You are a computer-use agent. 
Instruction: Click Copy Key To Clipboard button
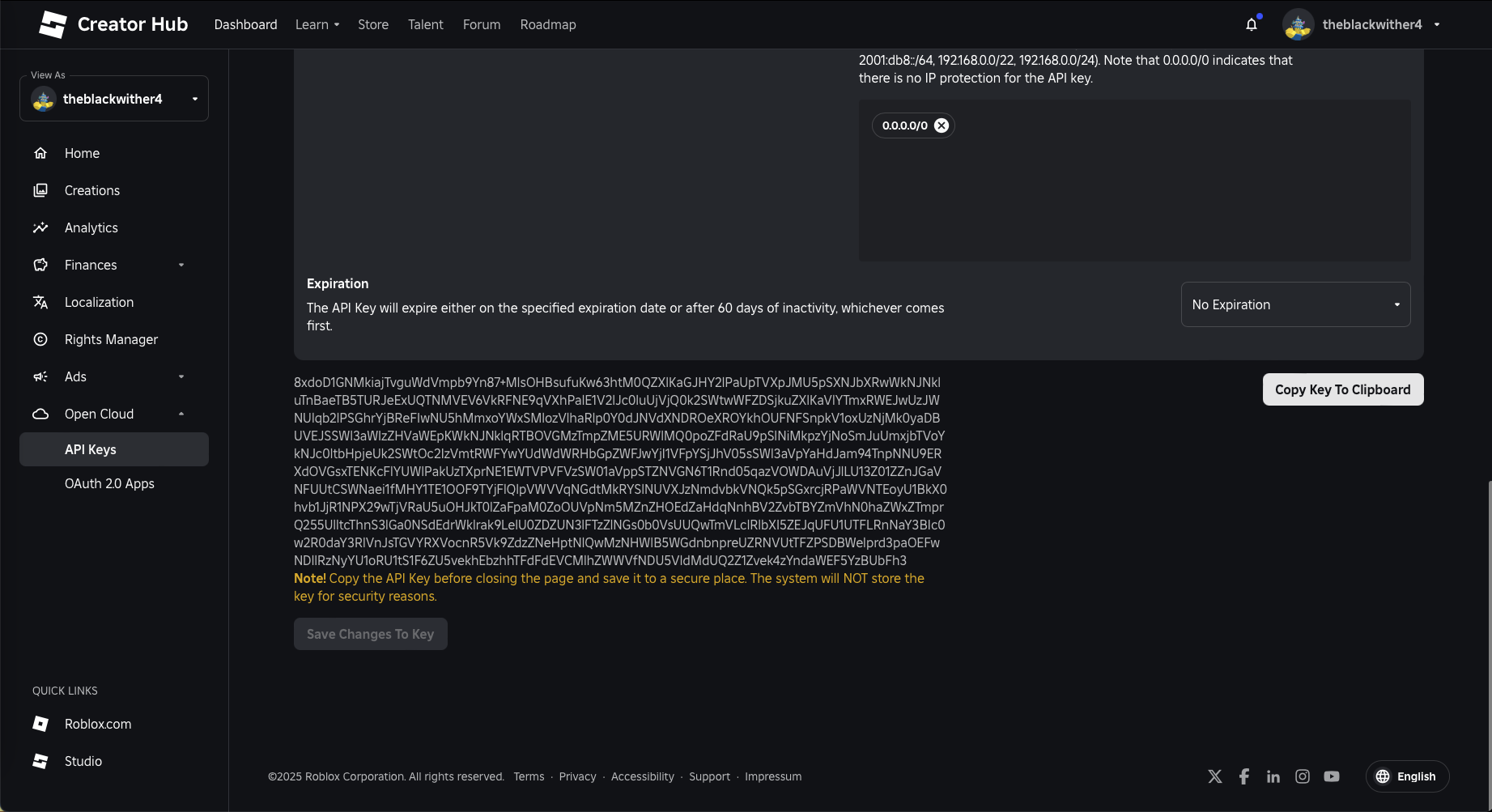click(1342, 389)
